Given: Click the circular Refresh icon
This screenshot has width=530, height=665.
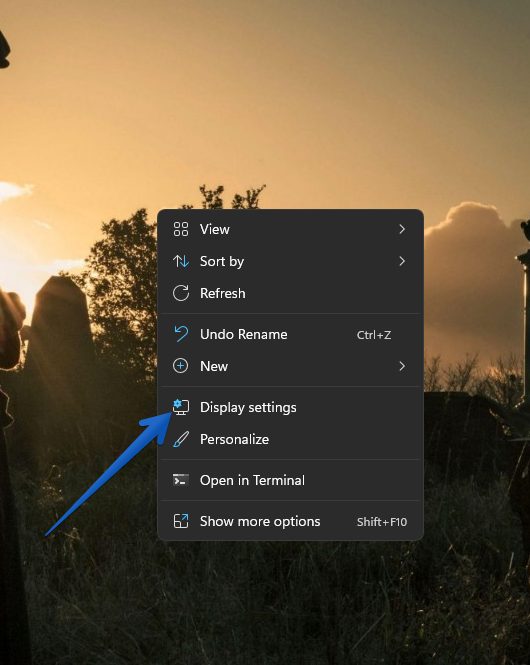Looking at the screenshot, I should 181,293.
